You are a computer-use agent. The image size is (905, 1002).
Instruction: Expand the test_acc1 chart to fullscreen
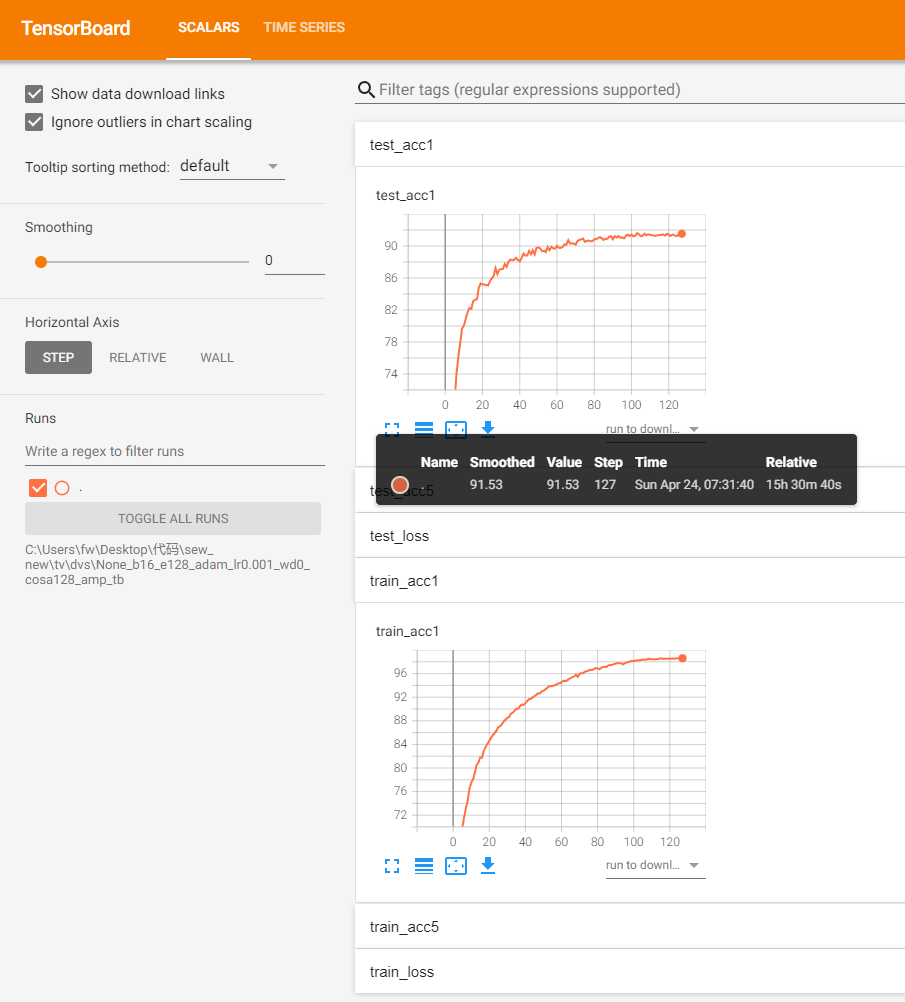click(392, 429)
